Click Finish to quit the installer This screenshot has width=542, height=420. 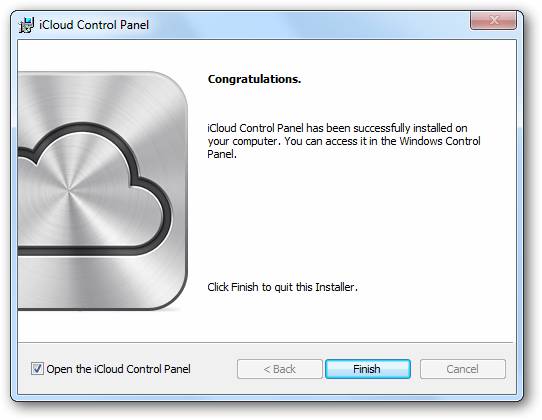(367, 369)
